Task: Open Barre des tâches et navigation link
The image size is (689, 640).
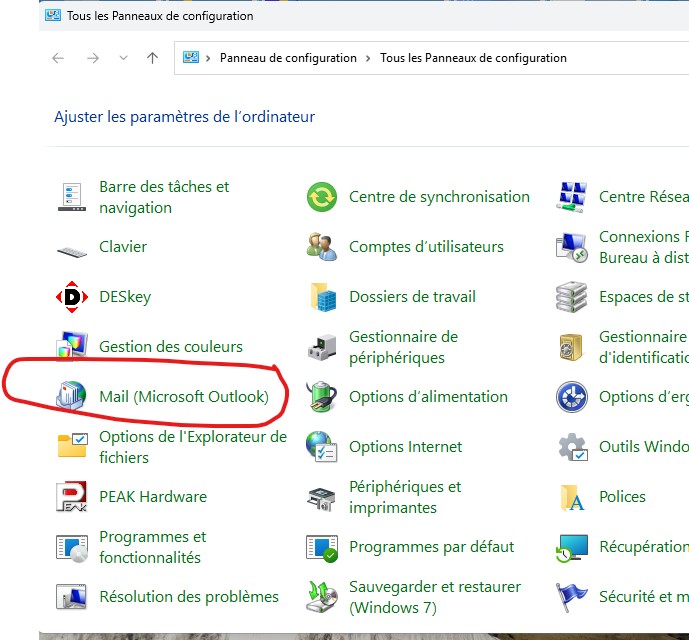Action: point(164,197)
